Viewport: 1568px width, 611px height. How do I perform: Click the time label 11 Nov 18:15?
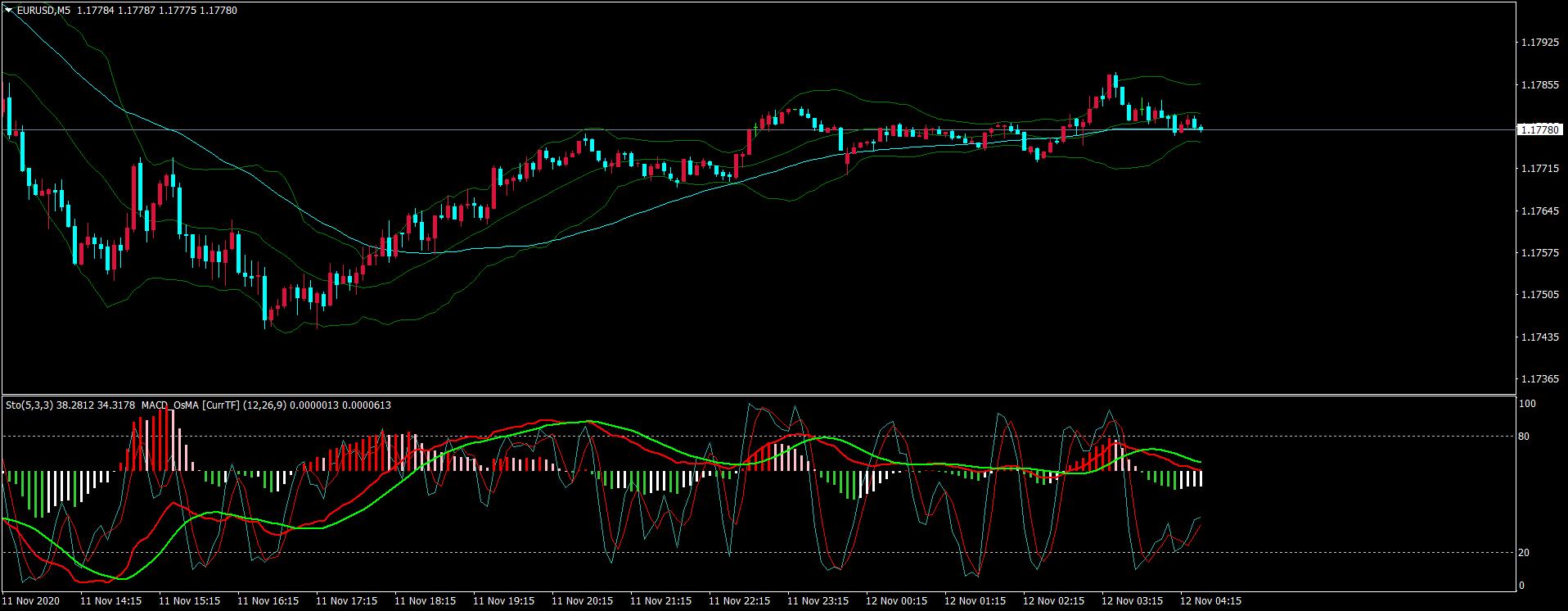point(425,601)
